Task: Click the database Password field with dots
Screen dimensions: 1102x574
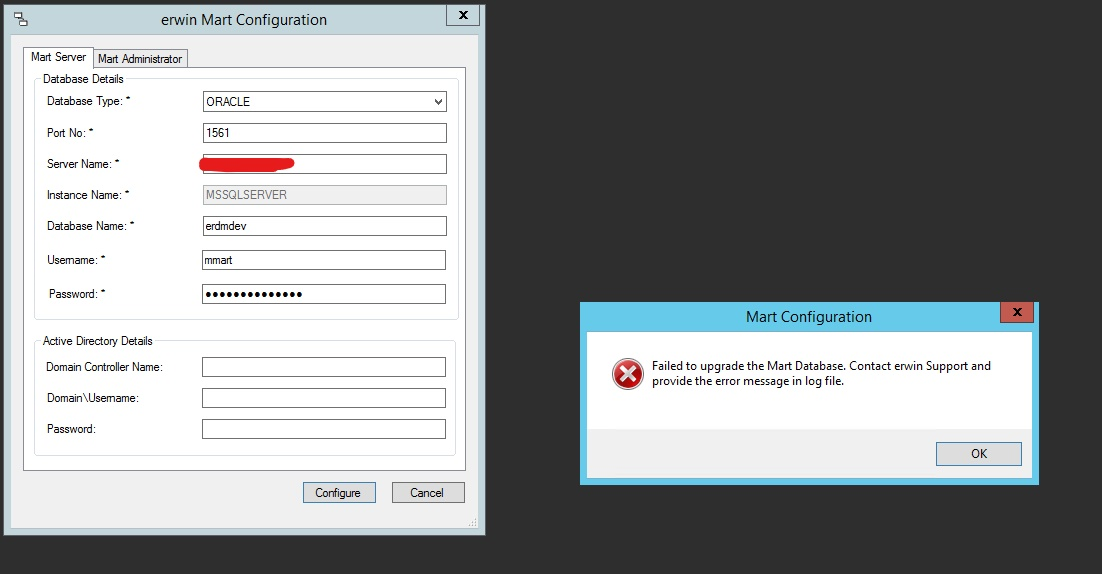Action: pos(324,294)
